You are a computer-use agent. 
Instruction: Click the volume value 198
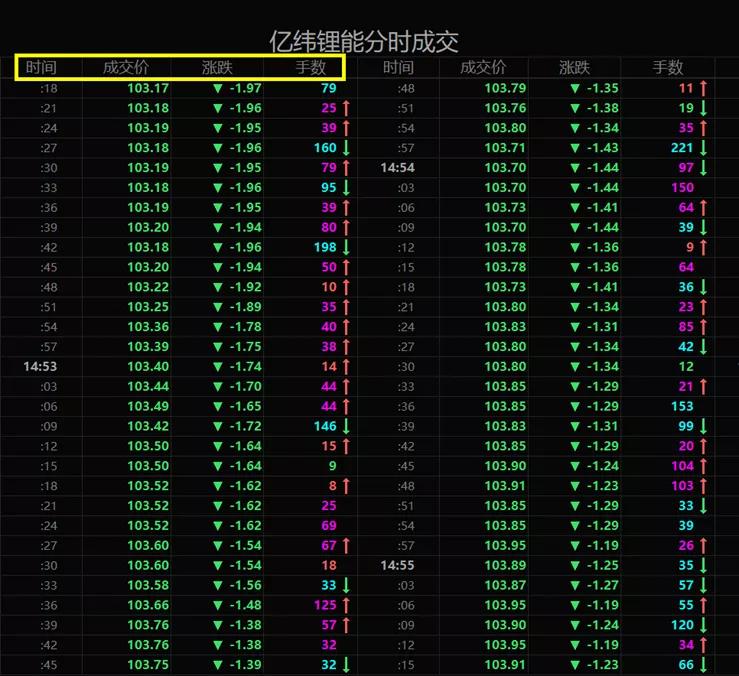click(325, 247)
